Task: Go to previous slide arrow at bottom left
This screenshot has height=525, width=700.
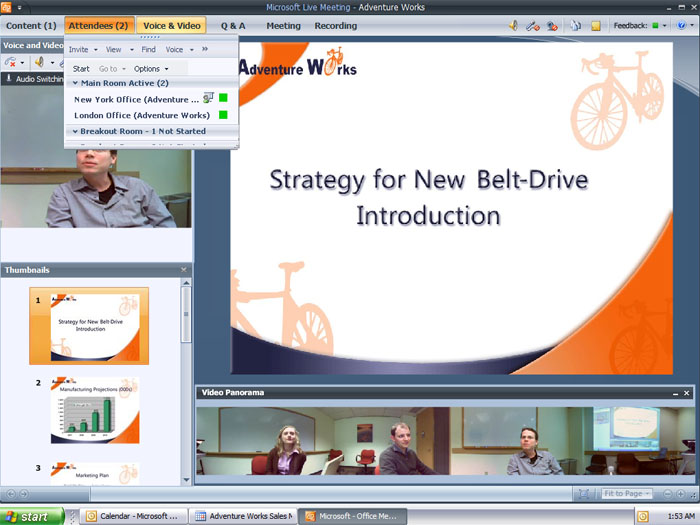Action: click(x=11, y=494)
